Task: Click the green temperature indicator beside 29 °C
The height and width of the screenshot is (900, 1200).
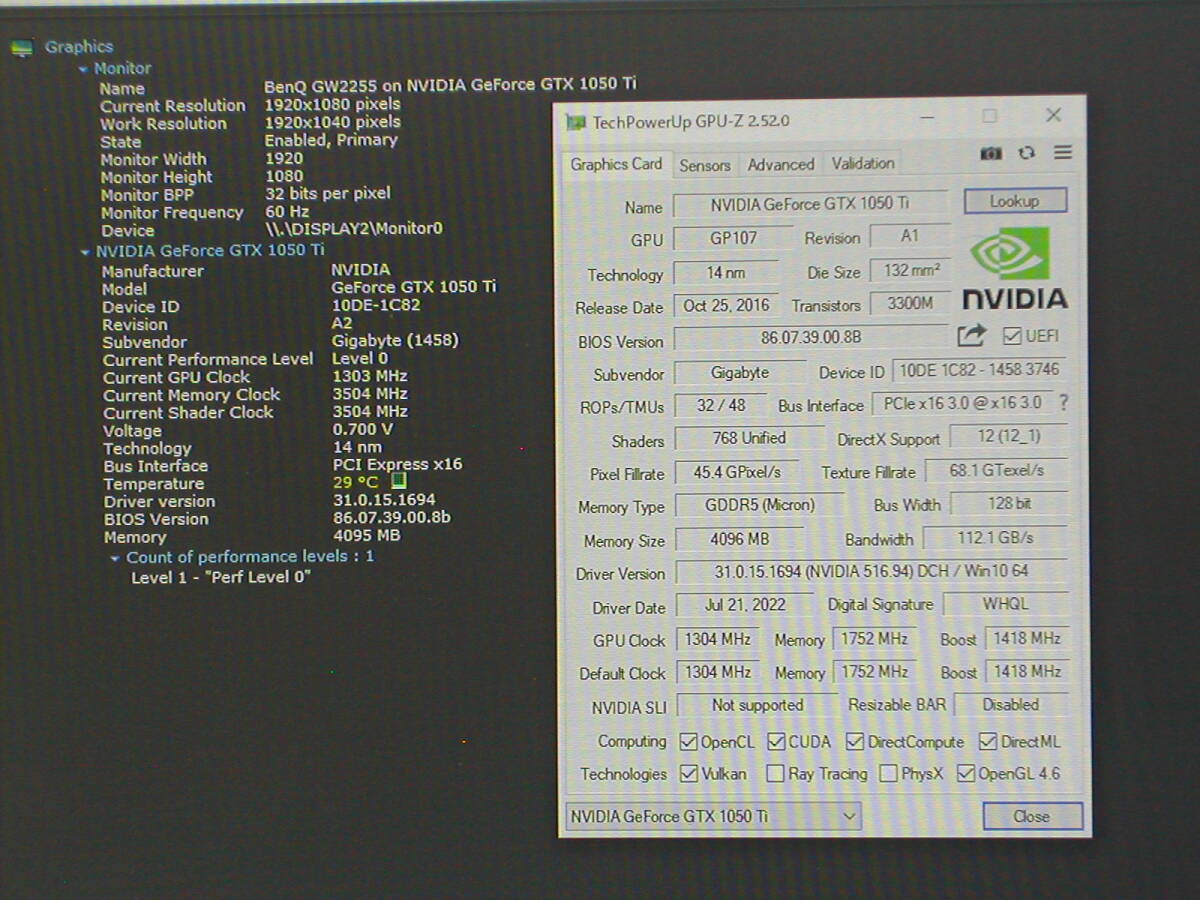Action: [x=398, y=482]
